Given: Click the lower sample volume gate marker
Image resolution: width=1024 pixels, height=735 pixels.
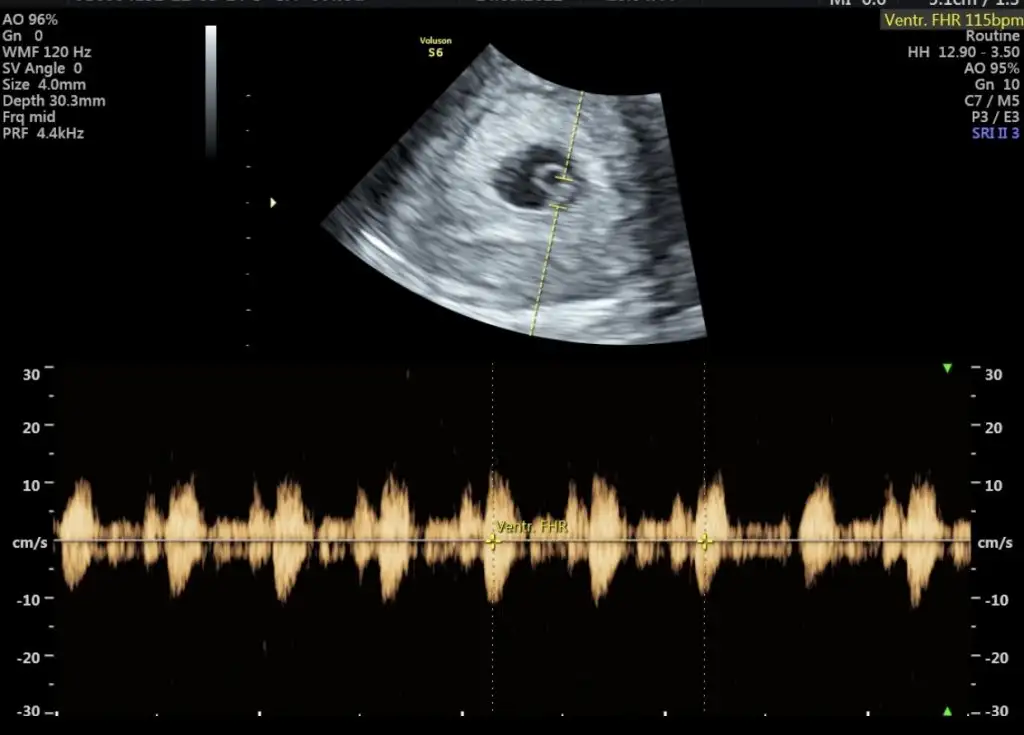Looking at the screenshot, I should pos(557,207).
